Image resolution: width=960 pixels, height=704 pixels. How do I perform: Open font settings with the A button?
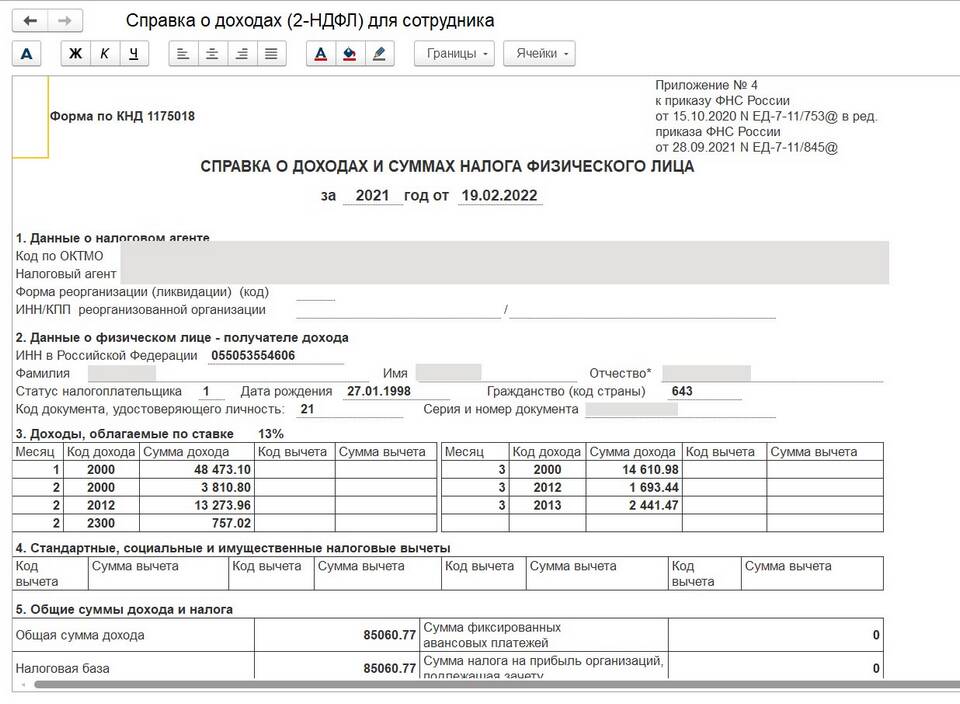[26, 54]
